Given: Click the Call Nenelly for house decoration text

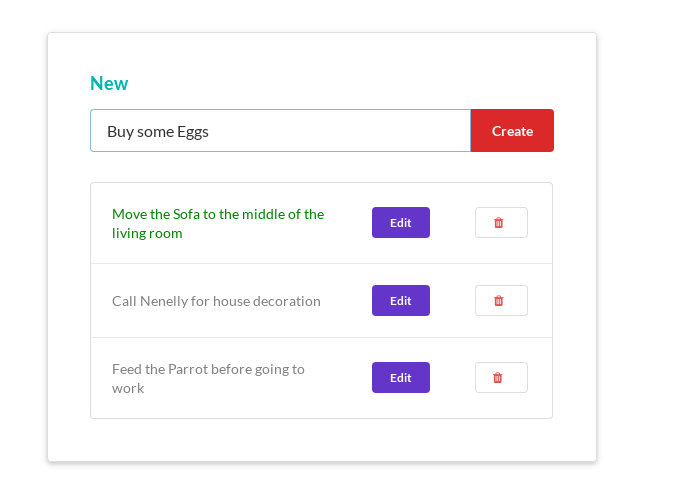Looking at the screenshot, I should coord(216,301).
